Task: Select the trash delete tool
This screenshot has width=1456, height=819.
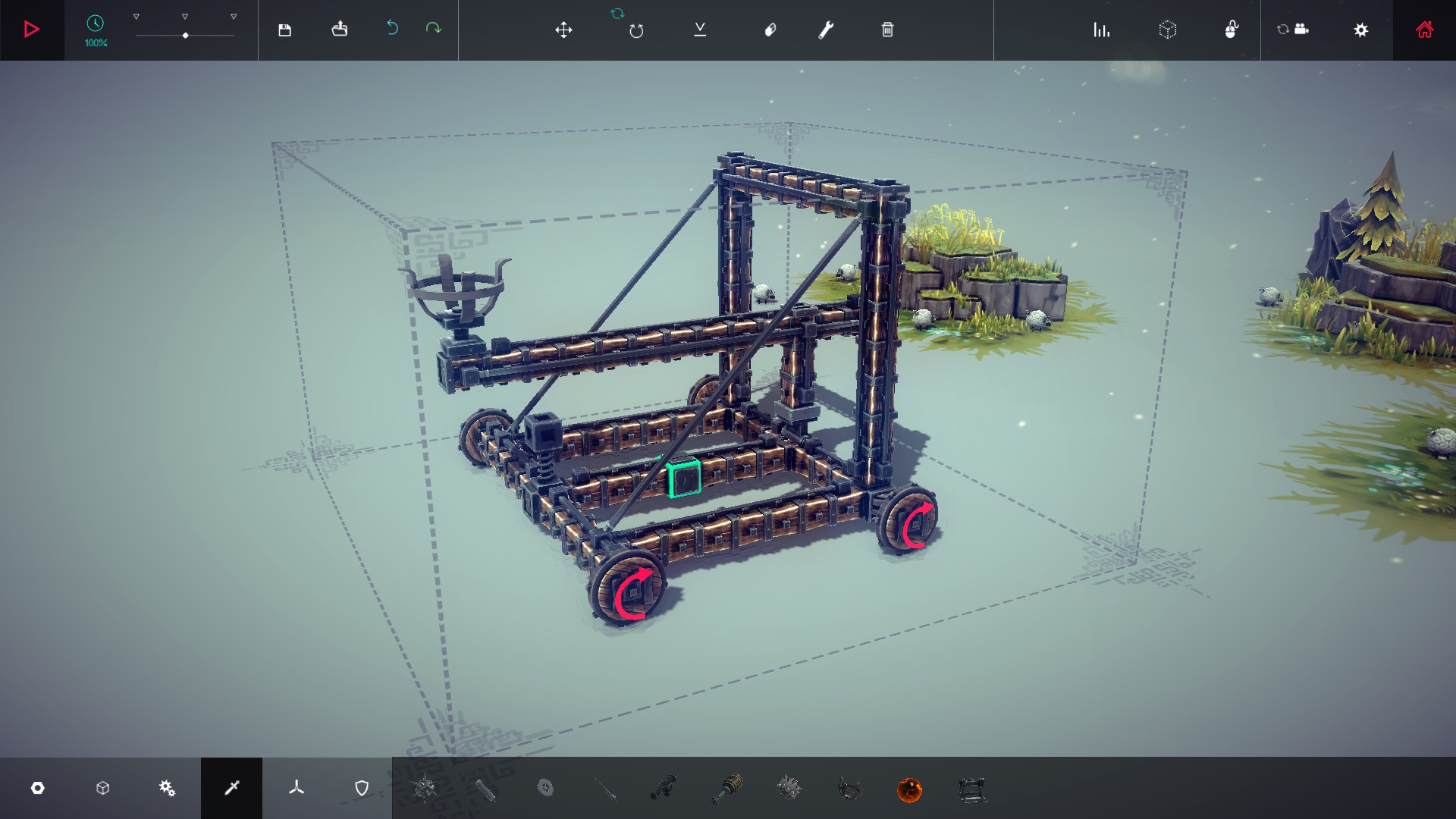Action: (887, 30)
